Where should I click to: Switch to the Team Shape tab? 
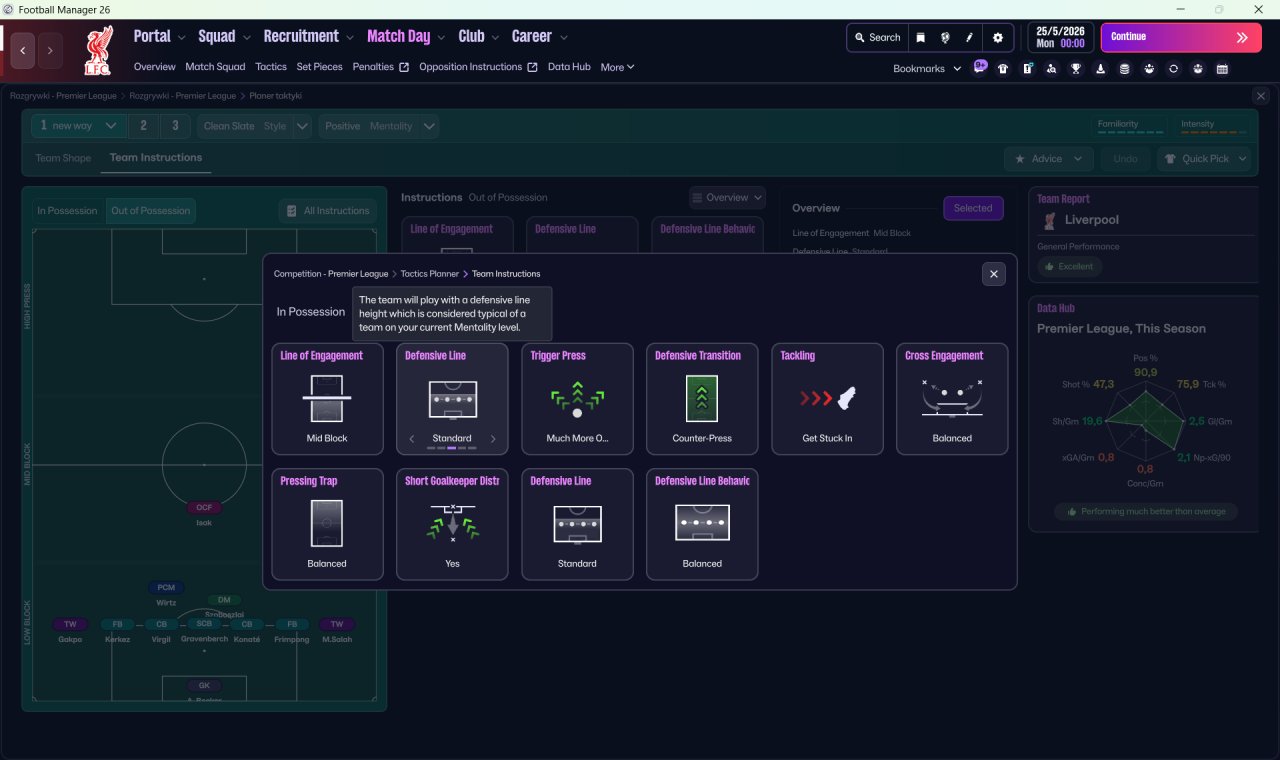63,158
